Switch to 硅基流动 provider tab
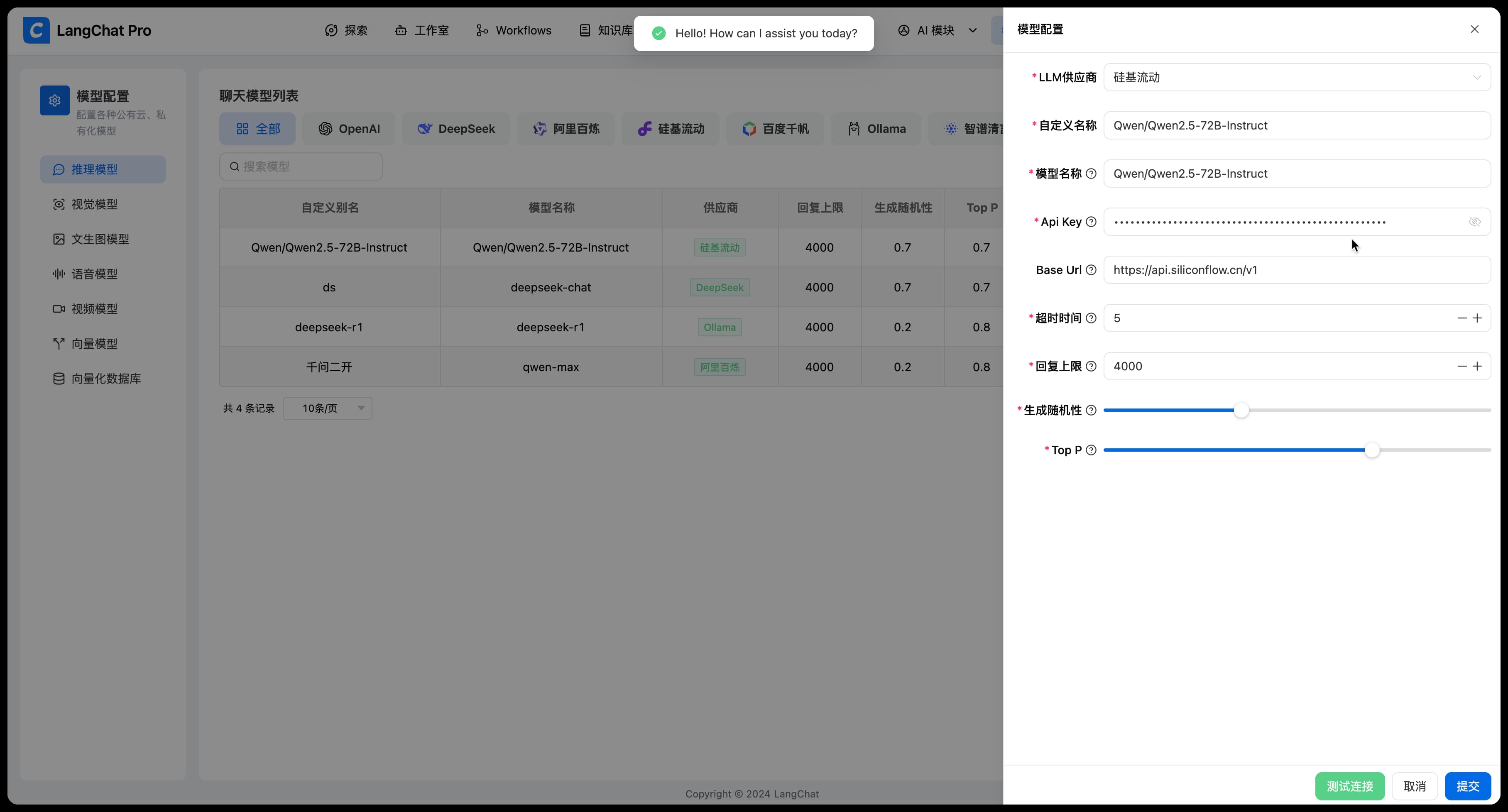This screenshot has height=812, width=1508. coord(671,129)
